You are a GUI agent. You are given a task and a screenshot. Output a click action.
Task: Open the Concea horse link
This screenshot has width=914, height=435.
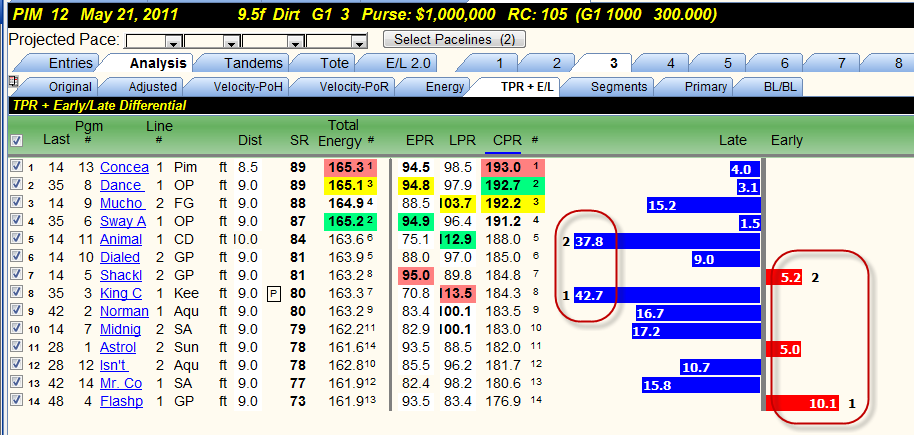click(124, 167)
